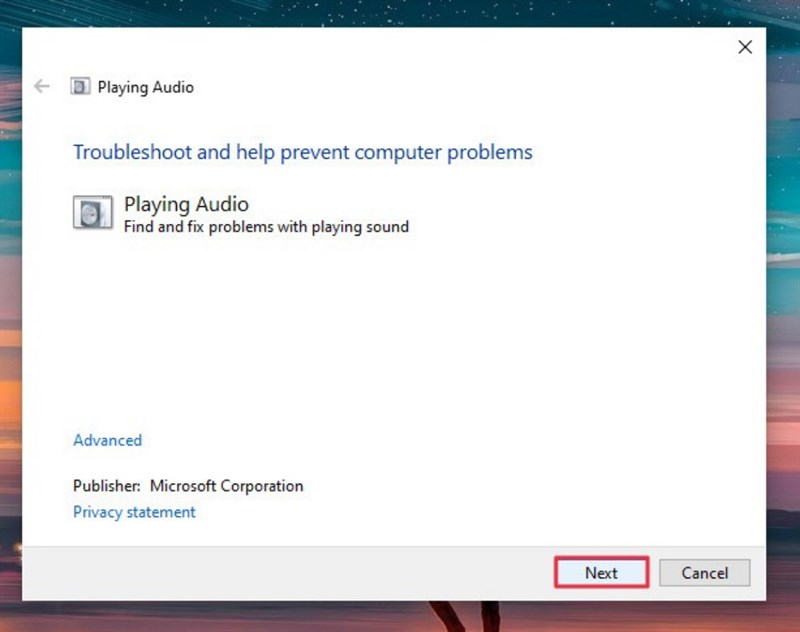
Task: Select the large Playing Audio speaker icon
Action: (92, 212)
